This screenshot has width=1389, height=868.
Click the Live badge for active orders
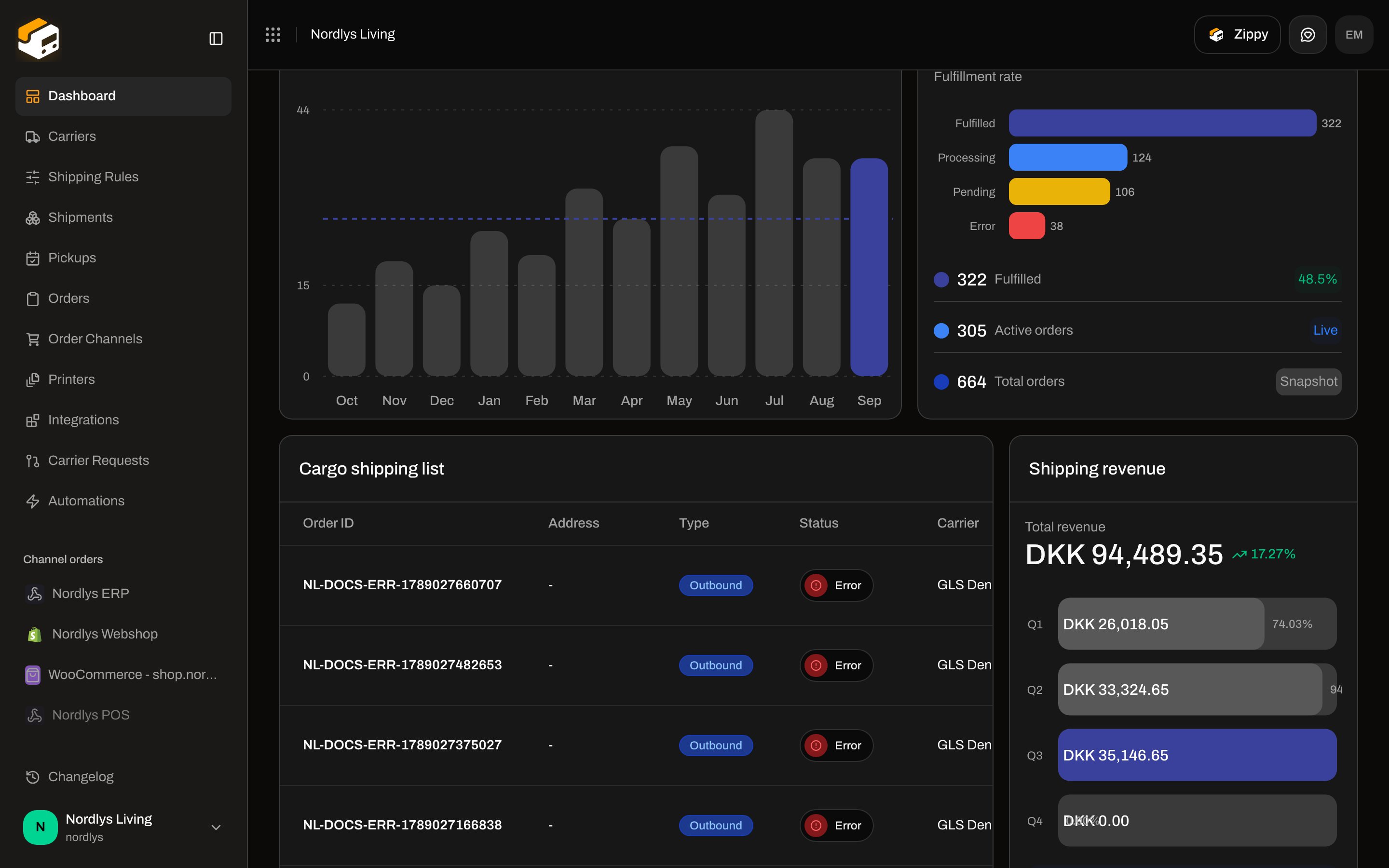click(x=1325, y=330)
